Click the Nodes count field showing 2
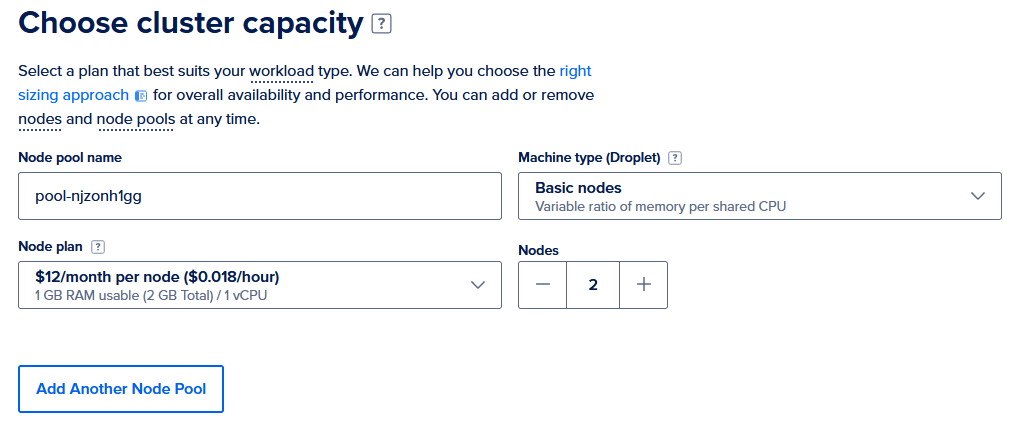1027x428 pixels. [593, 284]
